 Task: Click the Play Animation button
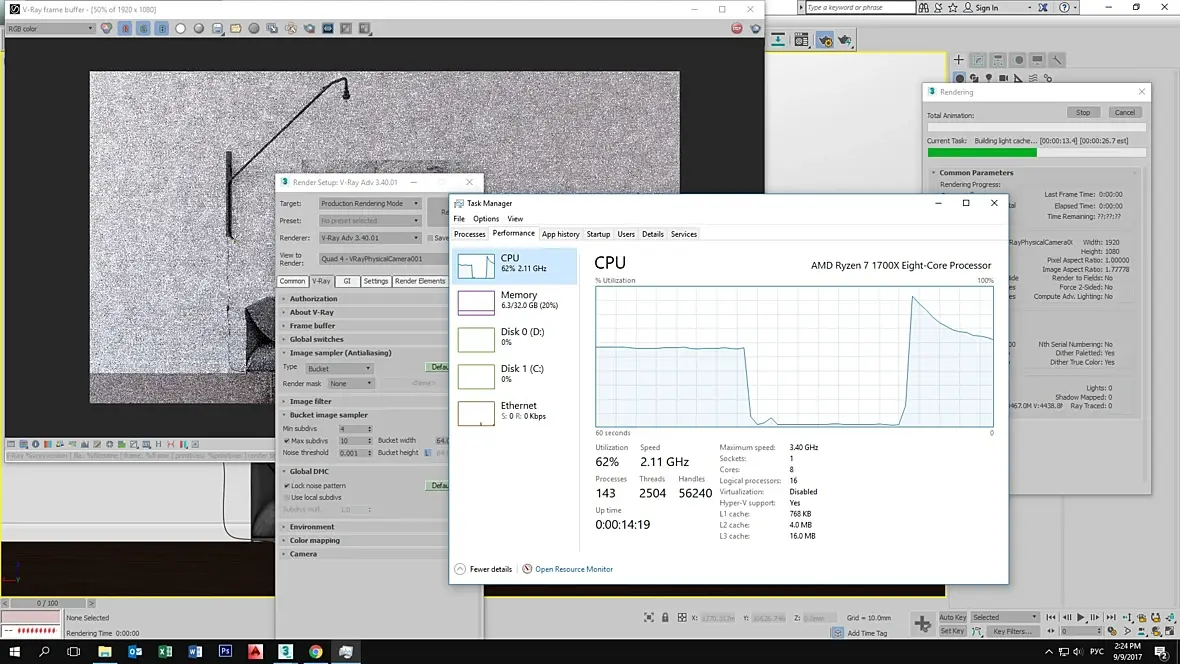(1081, 618)
